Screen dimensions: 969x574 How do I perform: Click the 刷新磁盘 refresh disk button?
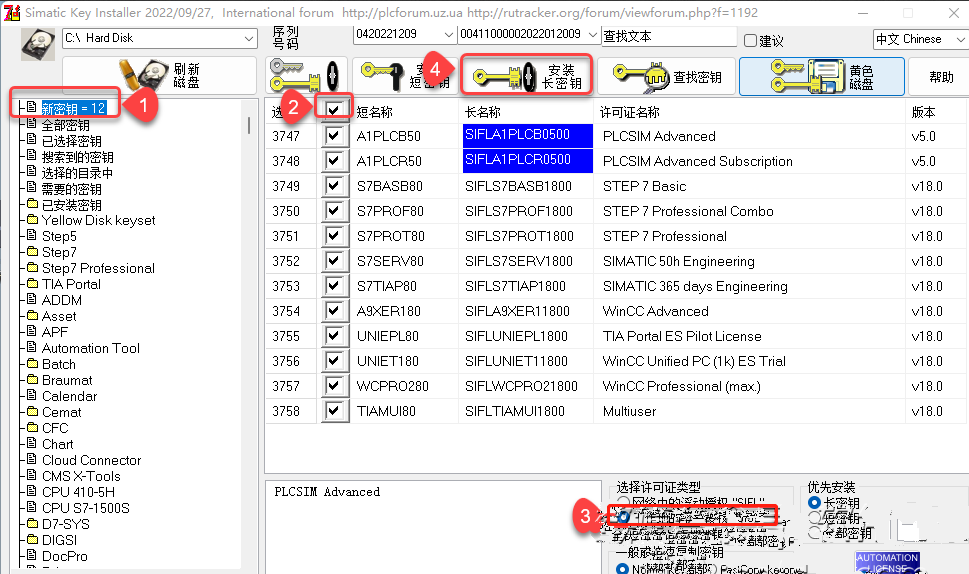(x=159, y=75)
